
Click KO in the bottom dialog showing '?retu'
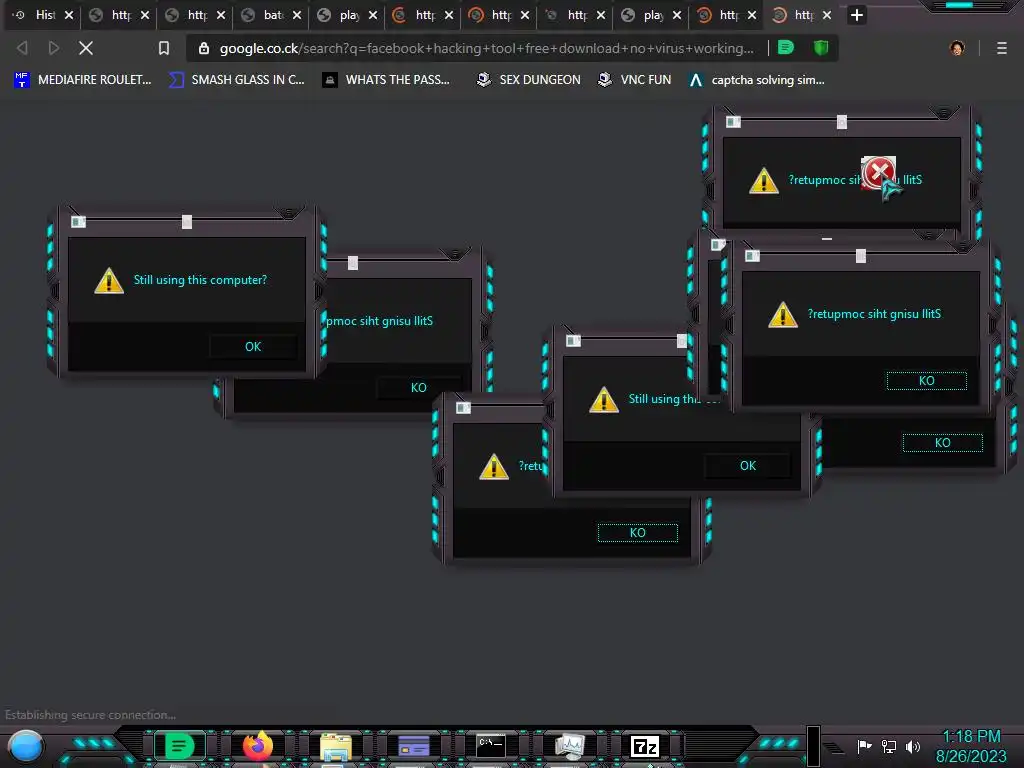(637, 533)
